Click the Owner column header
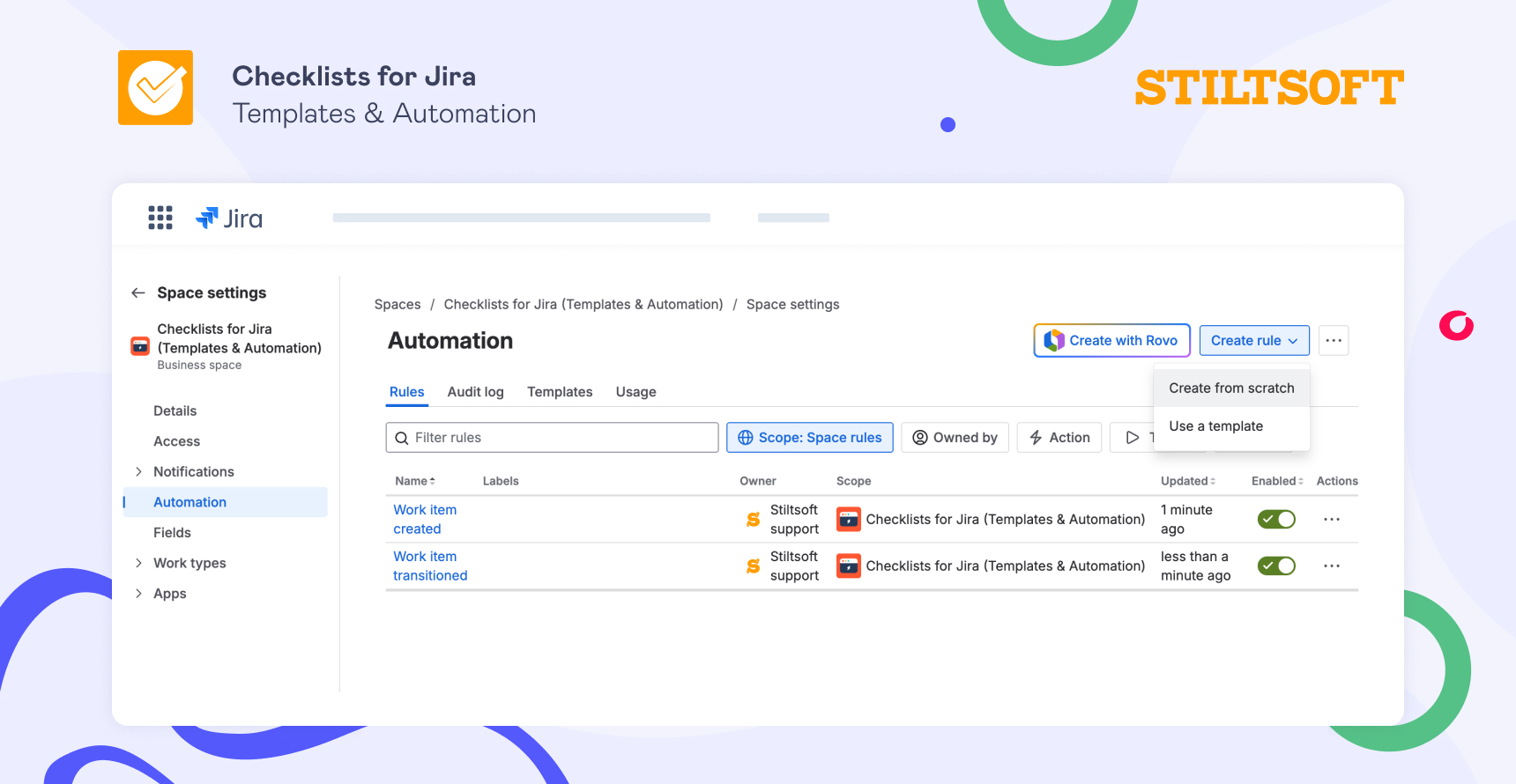 tap(758, 481)
